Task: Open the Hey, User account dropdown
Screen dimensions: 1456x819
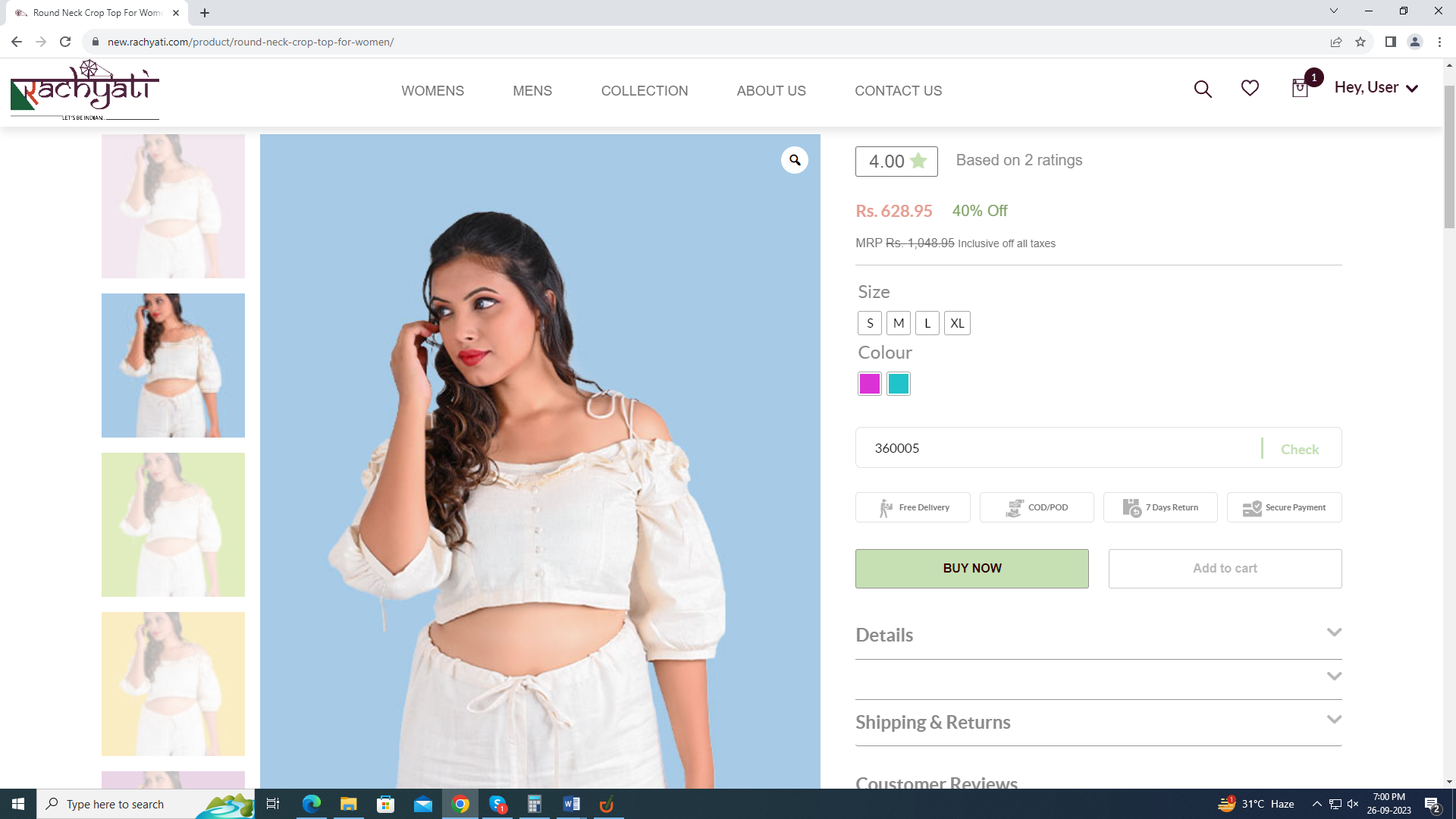Action: 1376,88
